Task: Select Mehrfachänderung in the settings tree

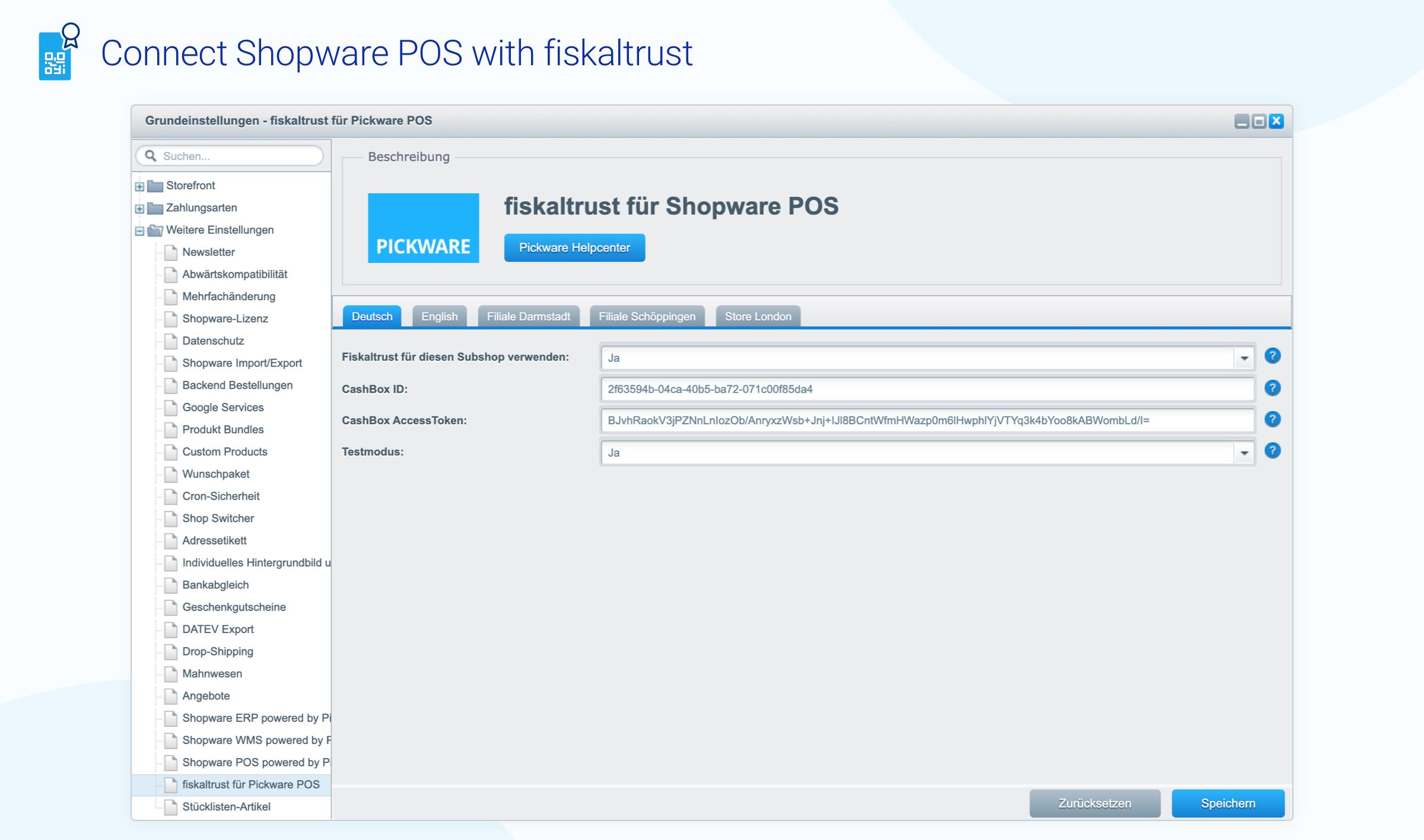Action: click(x=229, y=297)
